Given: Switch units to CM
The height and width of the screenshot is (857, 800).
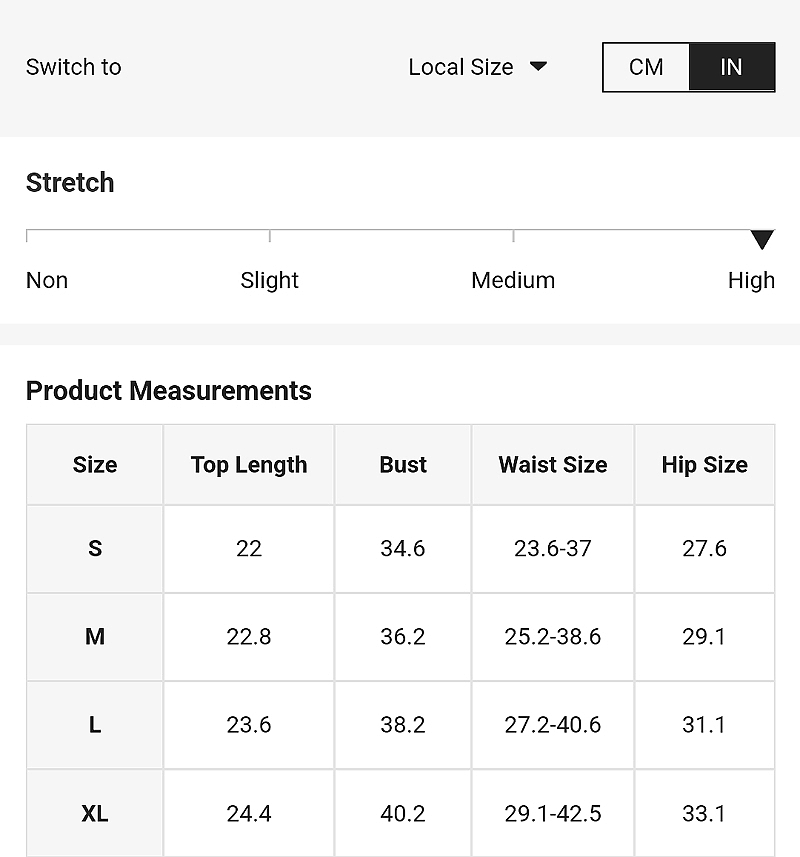Looking at the screenshot, I should click(x=646, y=67).
